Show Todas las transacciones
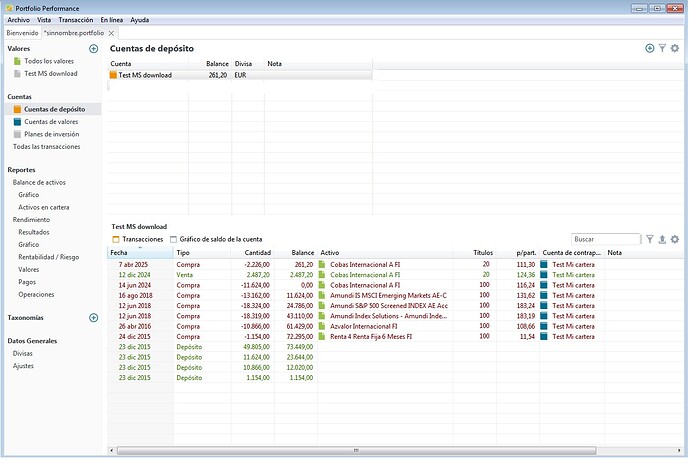The width and height of the screenshot is (690, 465). (x=47, y=147)
